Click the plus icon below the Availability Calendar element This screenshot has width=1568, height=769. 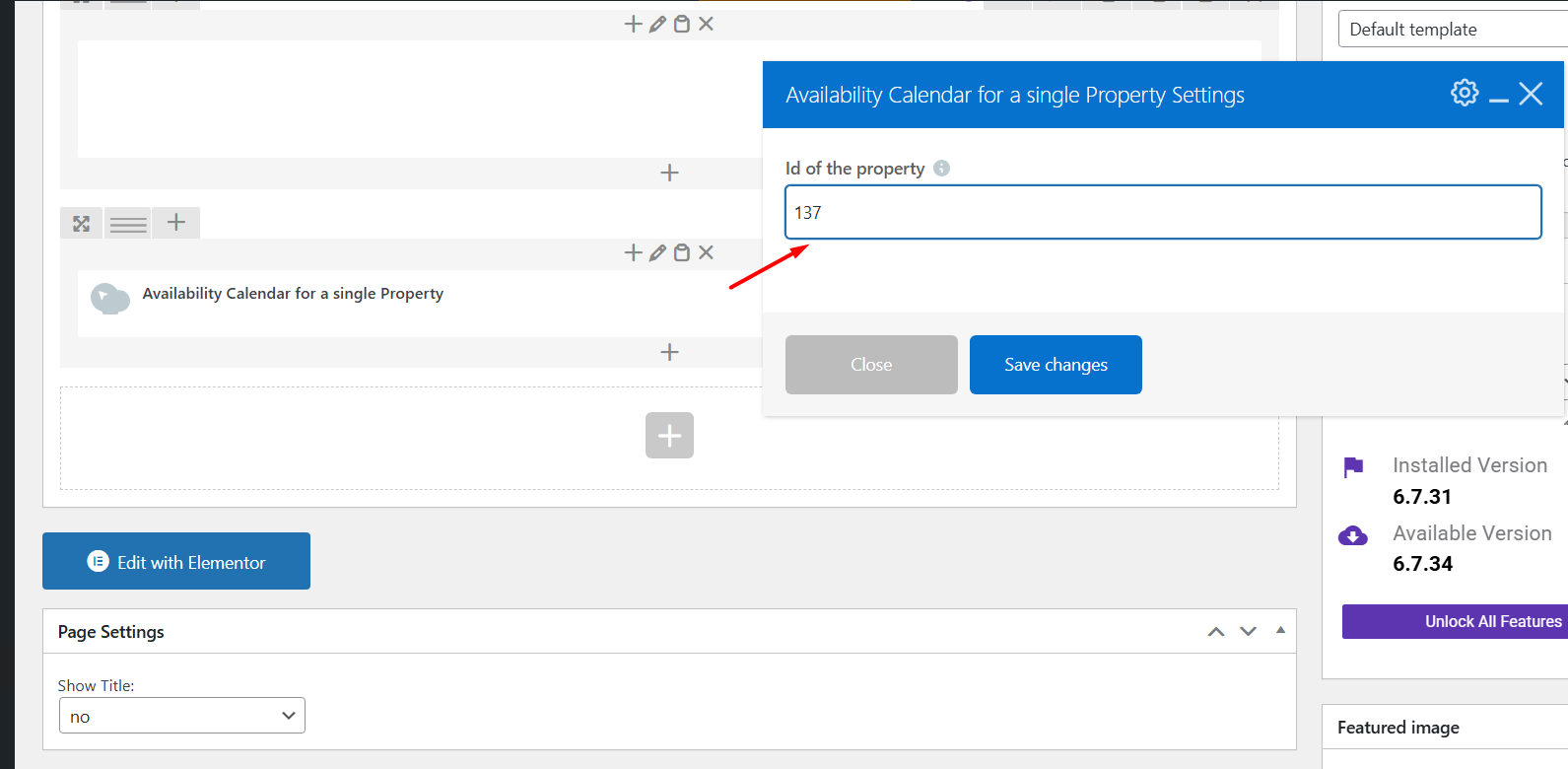coord(669,352)
